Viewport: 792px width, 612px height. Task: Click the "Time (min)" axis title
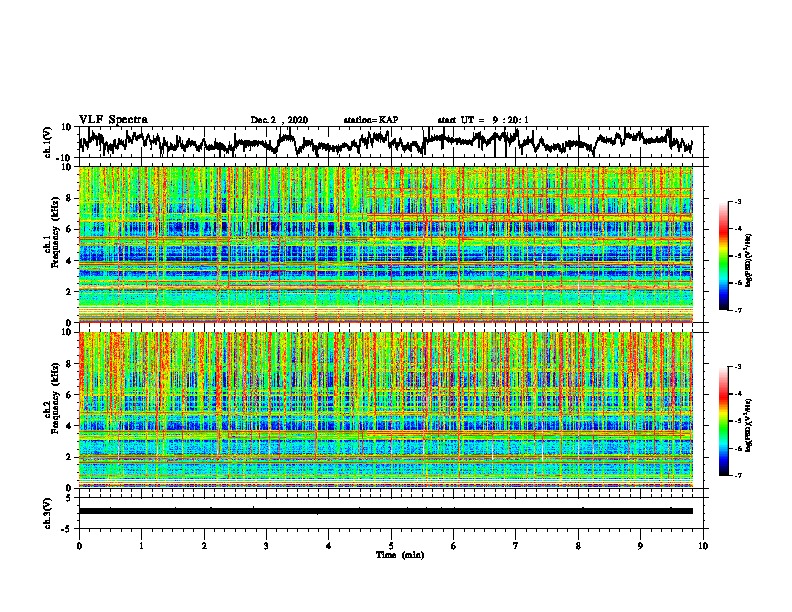(400, 555)
